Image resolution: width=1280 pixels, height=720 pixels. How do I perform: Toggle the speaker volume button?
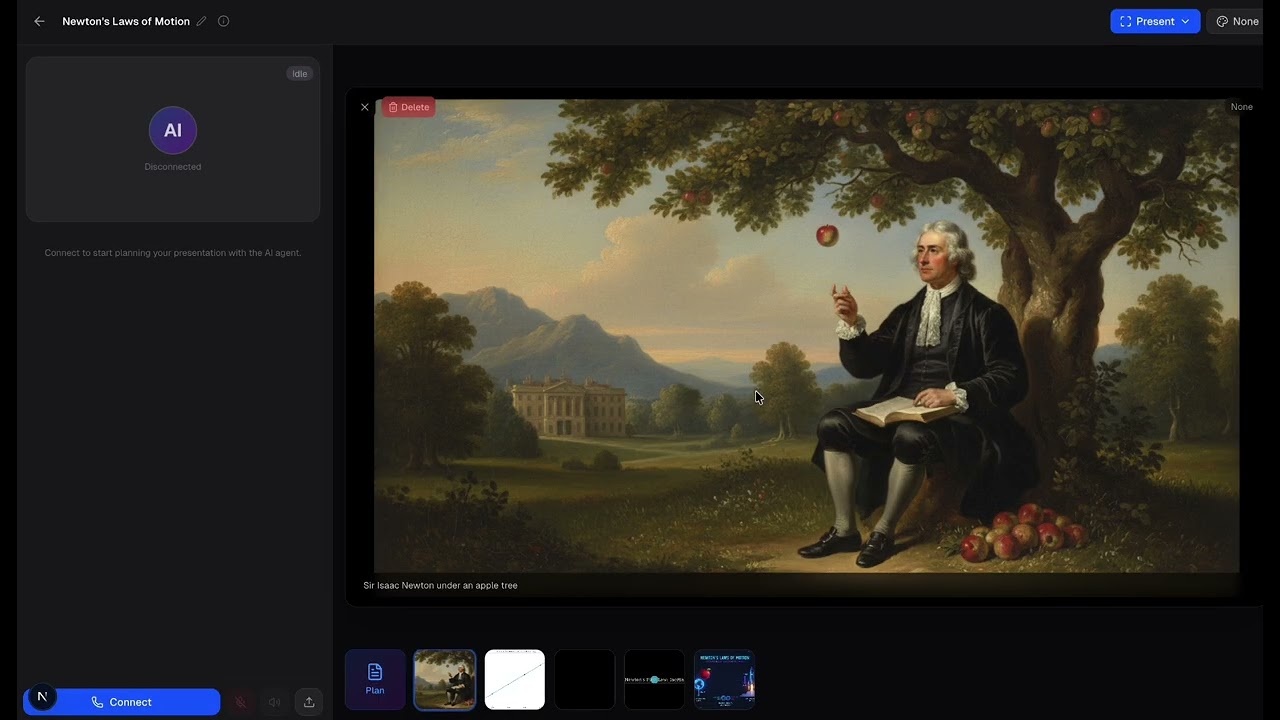pyautogui.click(x=274, y=702)
